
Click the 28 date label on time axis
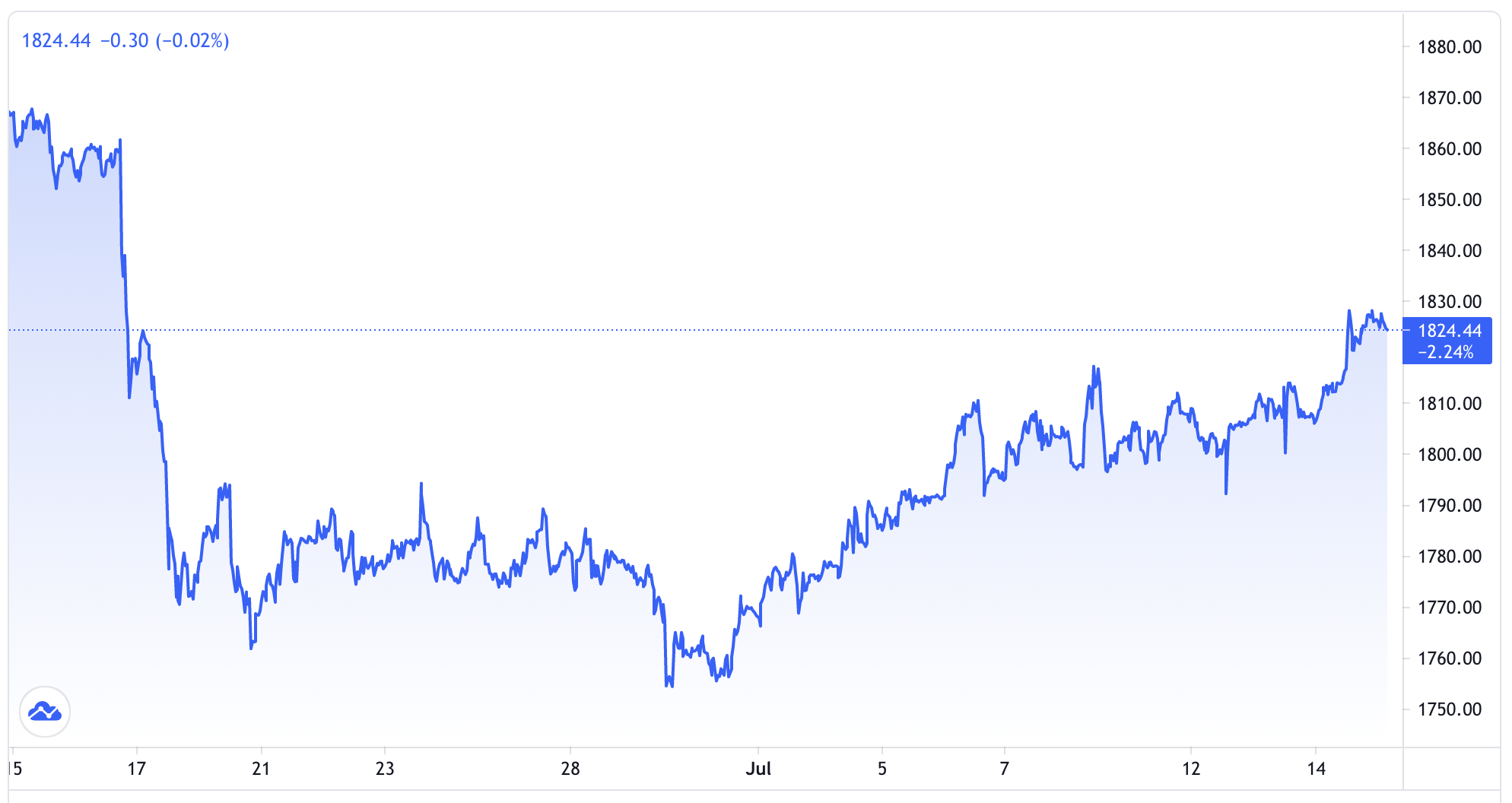coord(570,769)
